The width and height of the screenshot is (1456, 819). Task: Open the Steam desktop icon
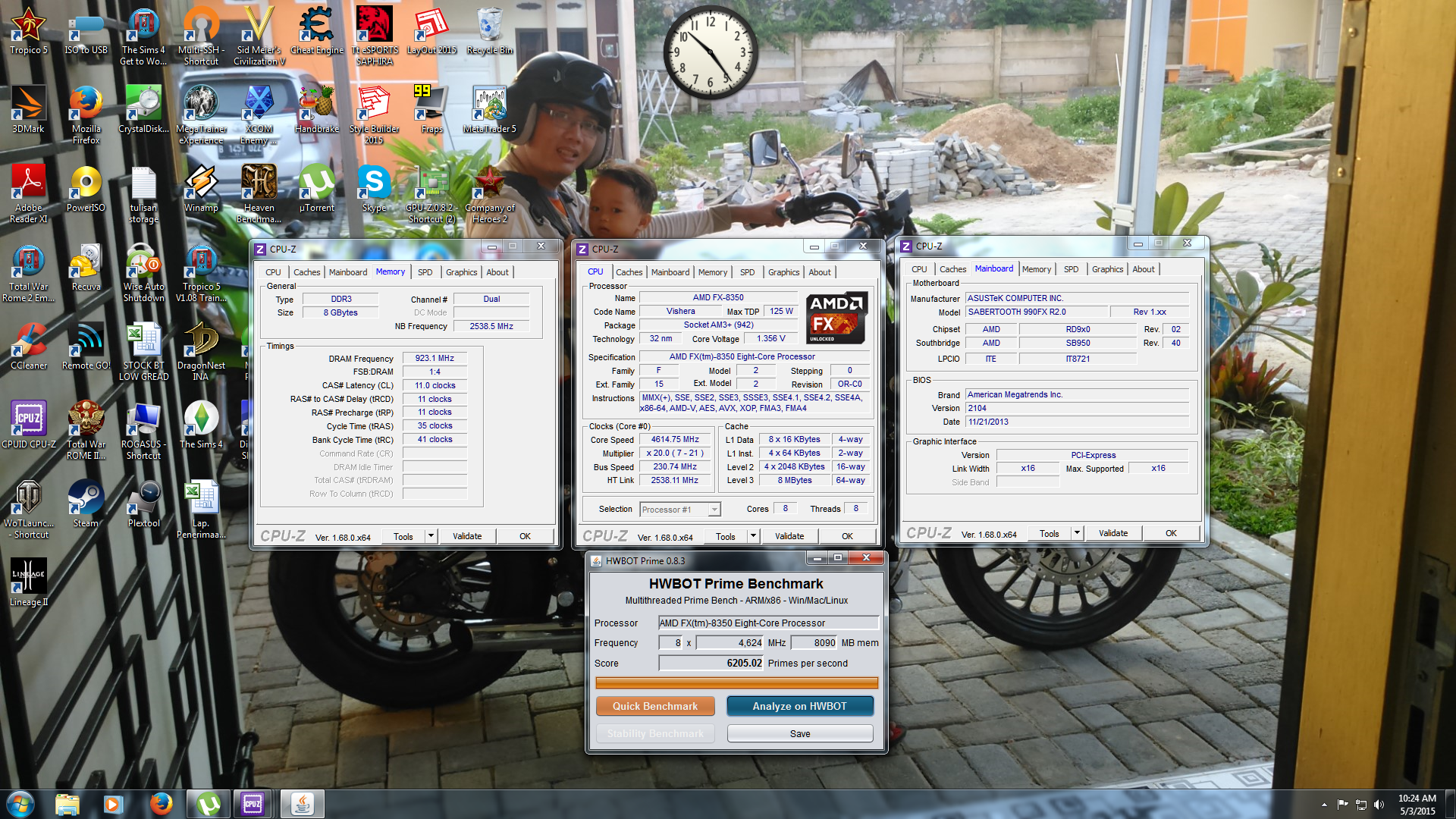pos(86,505)
